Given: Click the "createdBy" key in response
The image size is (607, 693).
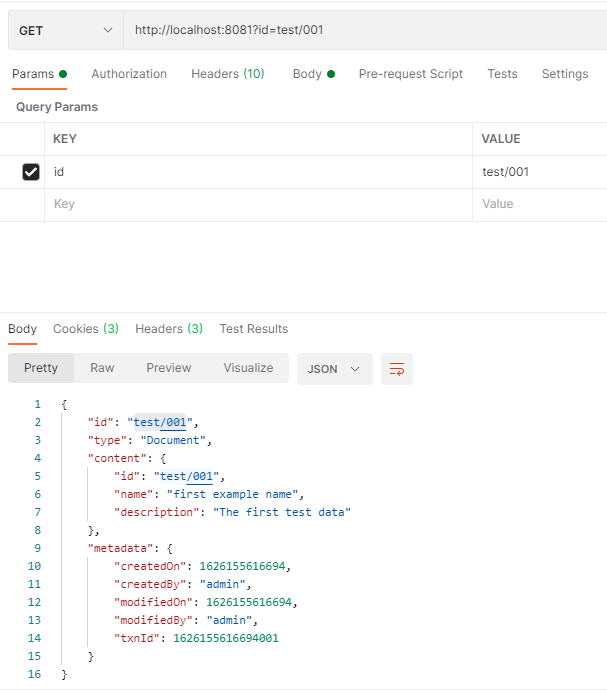Looking at the screenshot, I should click(150, 584).
